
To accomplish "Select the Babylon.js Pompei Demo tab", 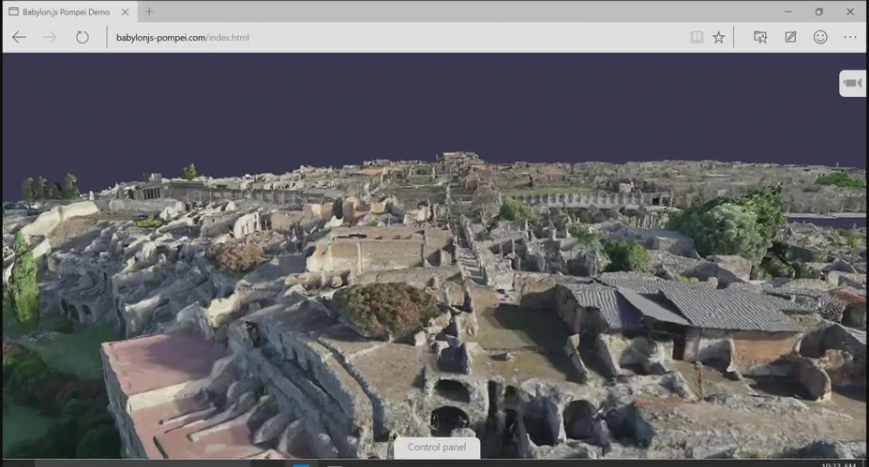I will [x=60, y=11].
